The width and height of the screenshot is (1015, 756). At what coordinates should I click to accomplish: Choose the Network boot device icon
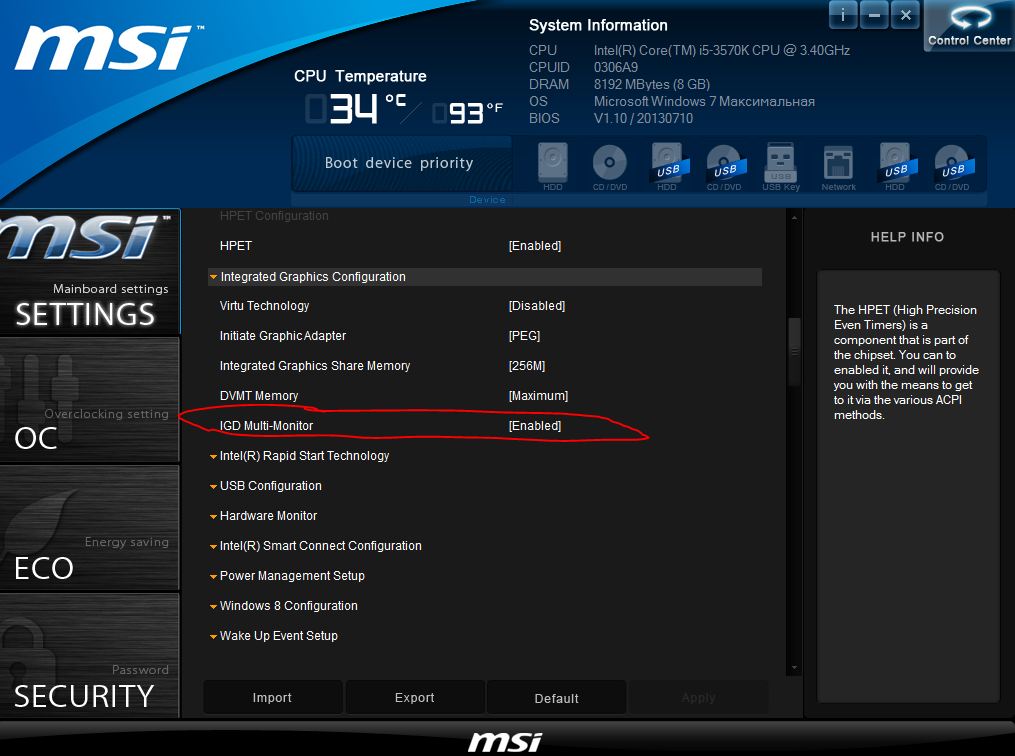(838, 166)
